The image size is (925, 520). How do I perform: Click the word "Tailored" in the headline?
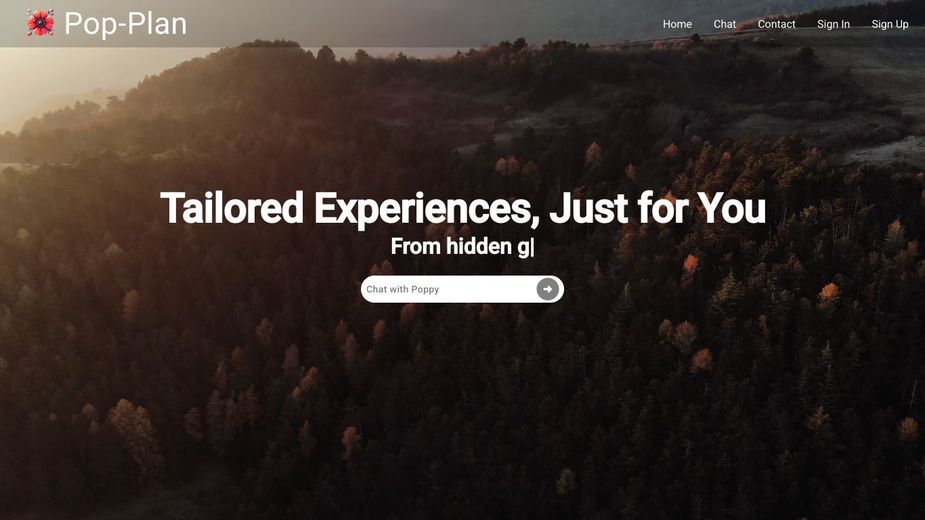pyautogui.click(x=232, y=208)
